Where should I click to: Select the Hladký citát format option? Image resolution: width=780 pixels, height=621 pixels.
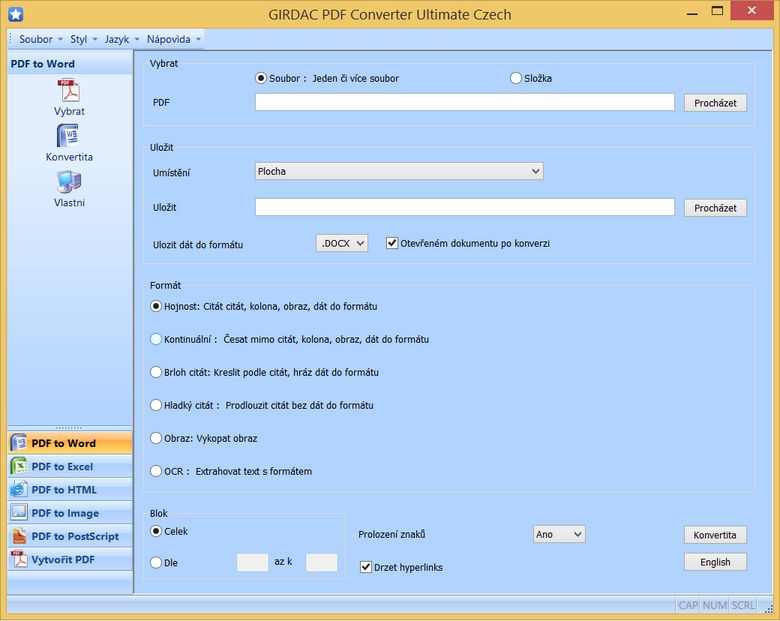(x=156, y=405)
